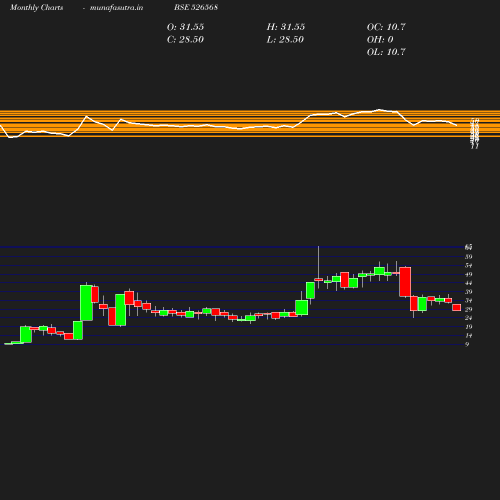This screenshot has height=500, width=500.
Task: Click the close value "C: 28.50"
Action: (x=185, y=40)
